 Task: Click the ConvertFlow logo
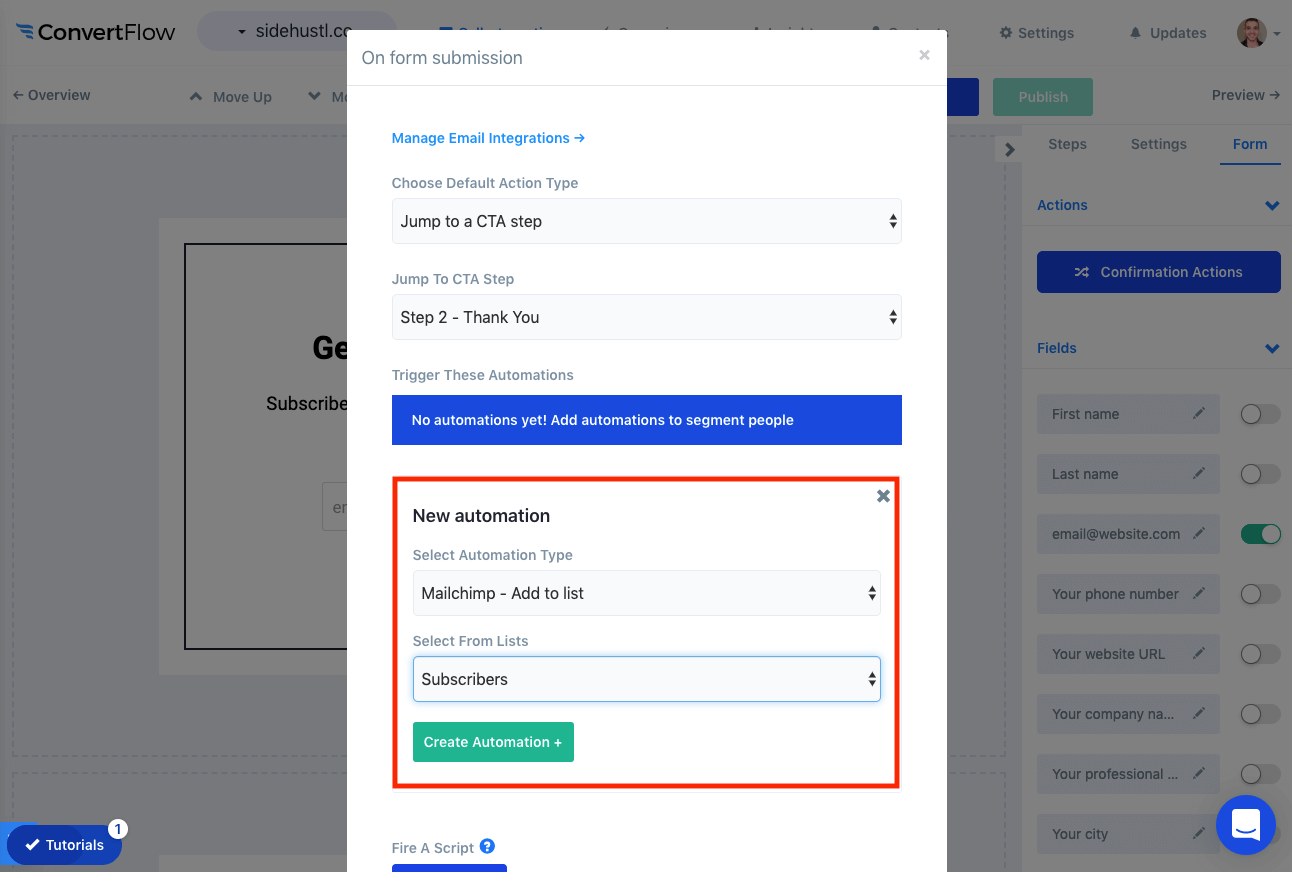96,32
